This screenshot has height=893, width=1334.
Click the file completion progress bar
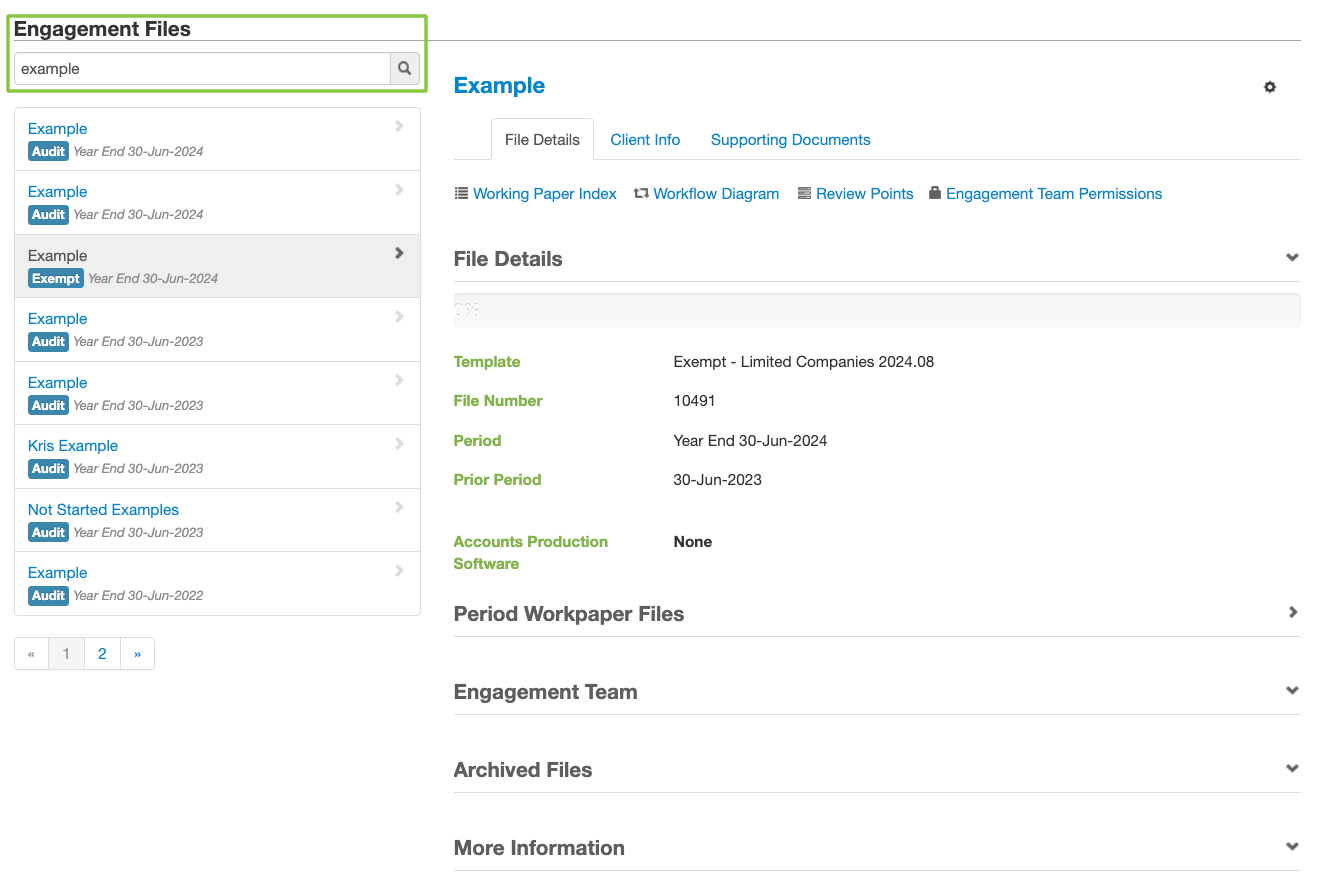pyautogui.click(x=877, y=311)
